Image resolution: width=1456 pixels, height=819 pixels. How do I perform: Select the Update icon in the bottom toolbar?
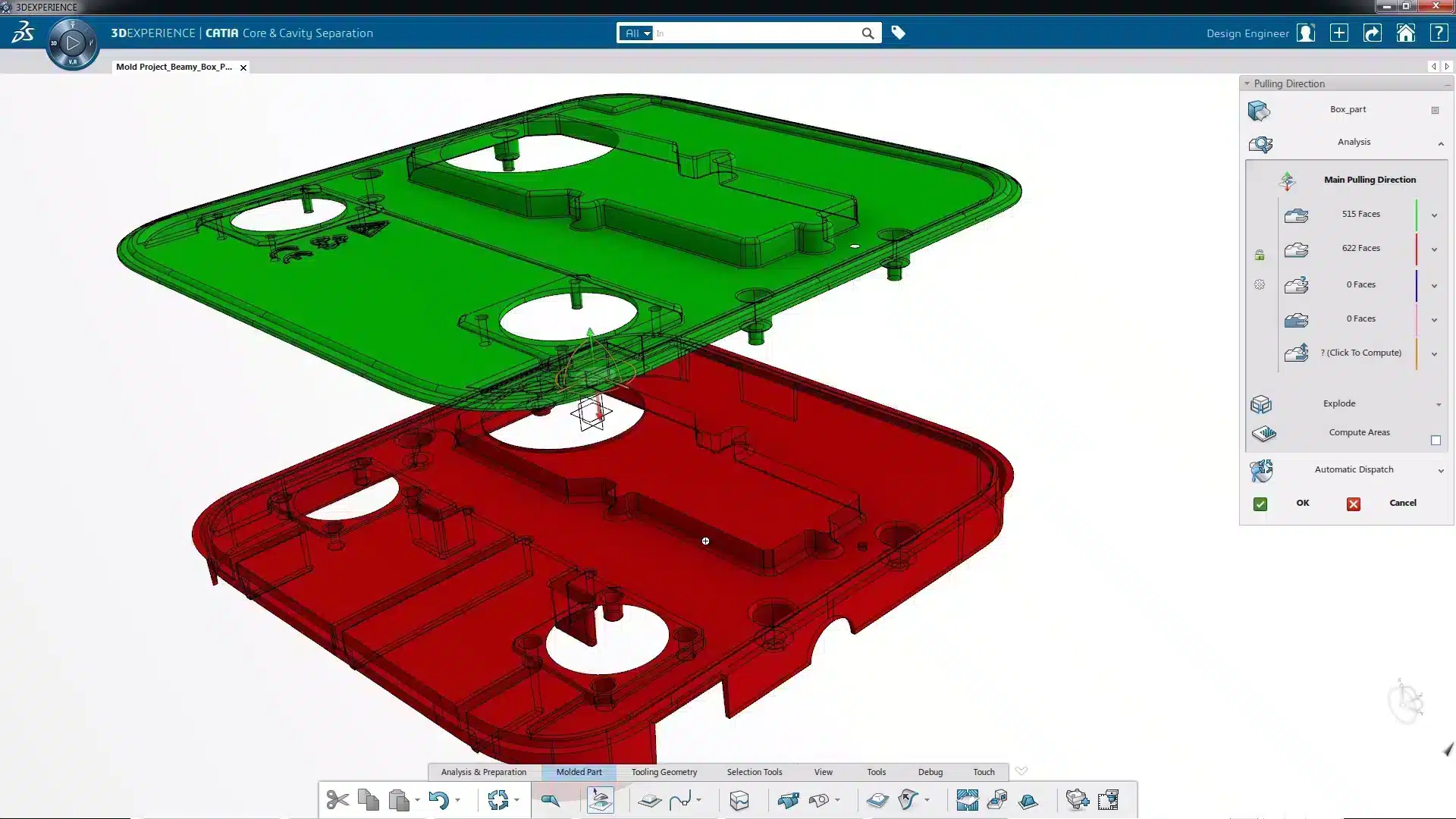500,799
